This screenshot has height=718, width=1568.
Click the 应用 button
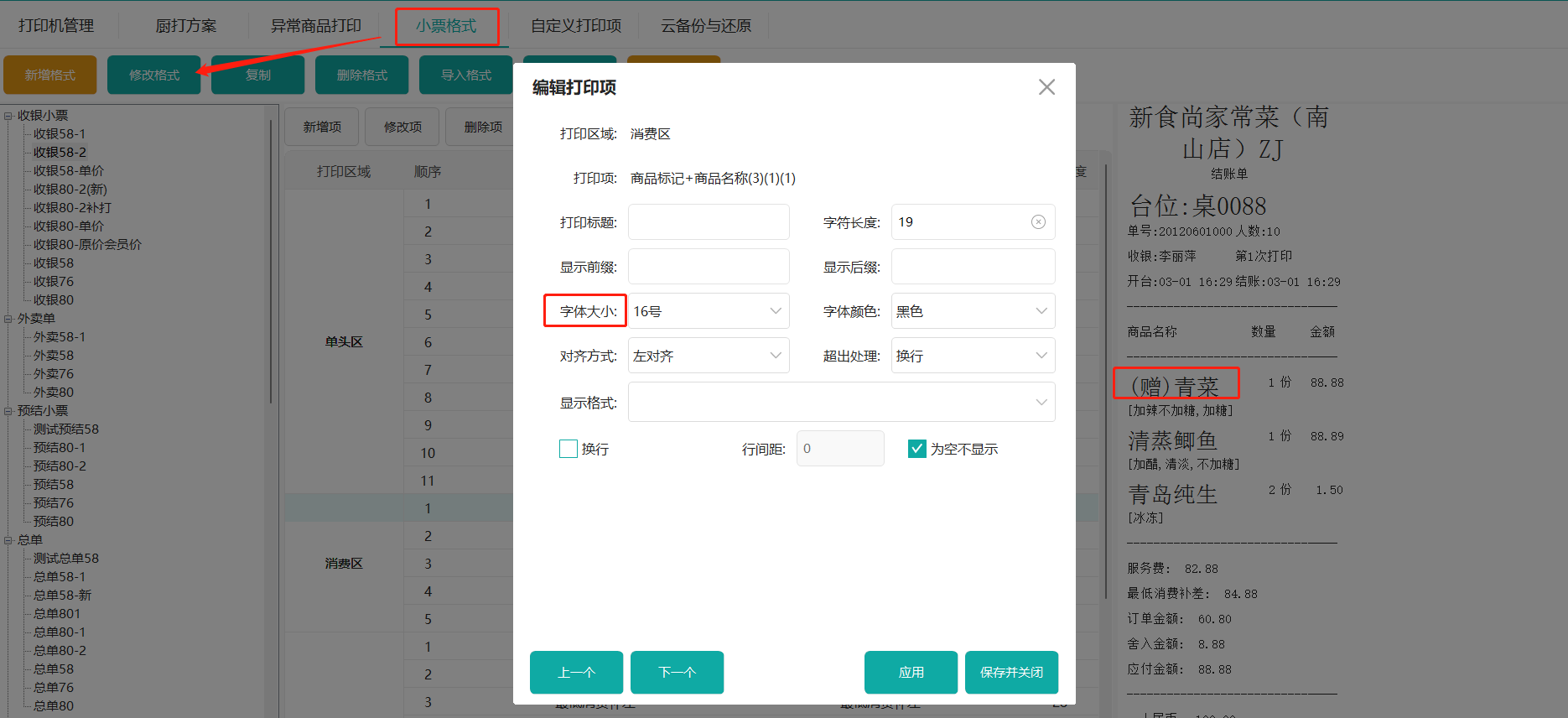911,672
